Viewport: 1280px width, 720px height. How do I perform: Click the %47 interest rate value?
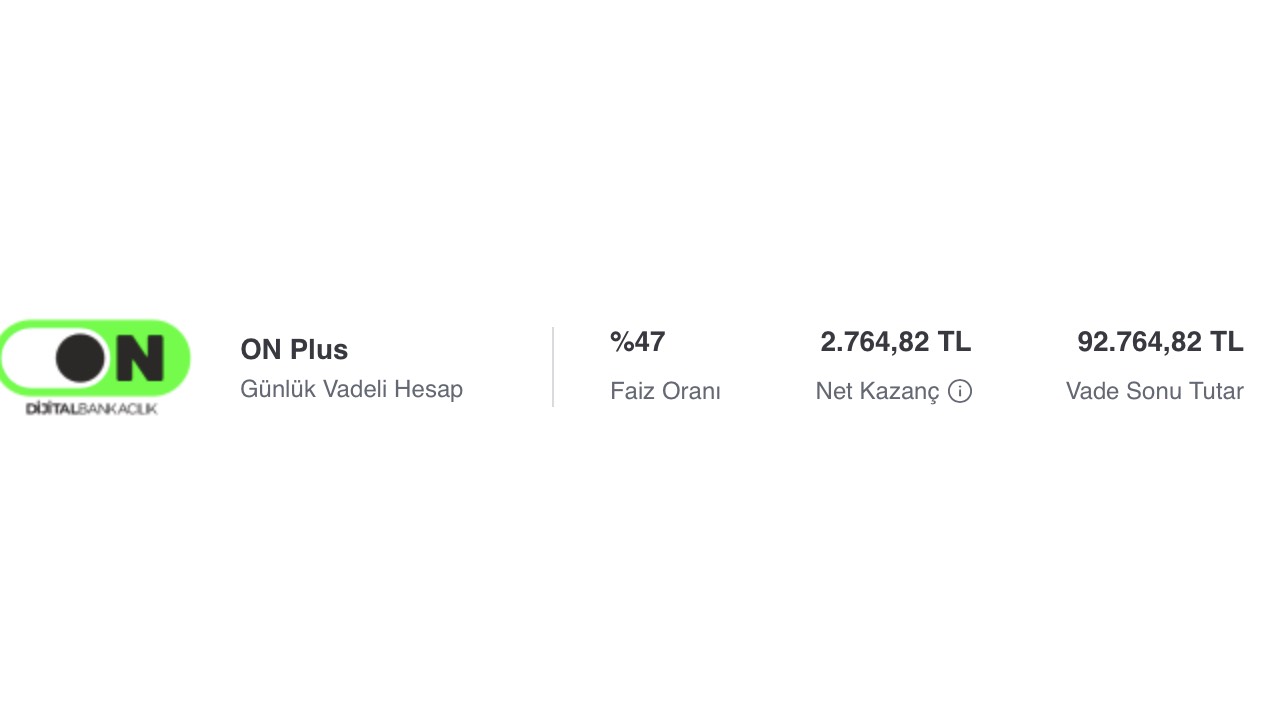click(x=637, y=342)
